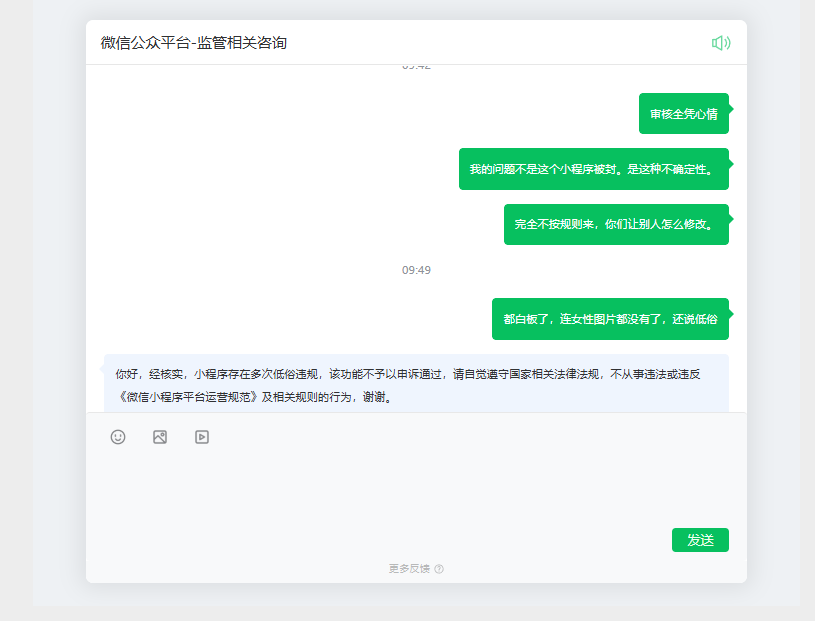Click the send video icon
This screenshot has width=815, height=621.
[202, 437]
